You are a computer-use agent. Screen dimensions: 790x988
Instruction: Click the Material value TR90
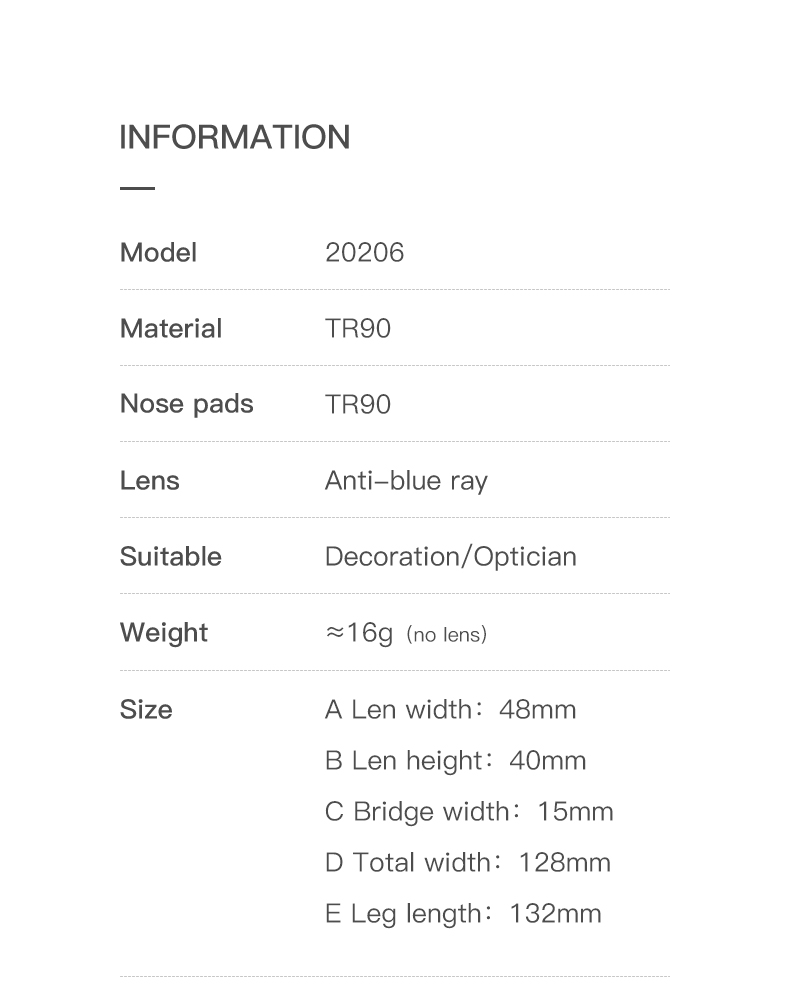[x=357, y=329]
